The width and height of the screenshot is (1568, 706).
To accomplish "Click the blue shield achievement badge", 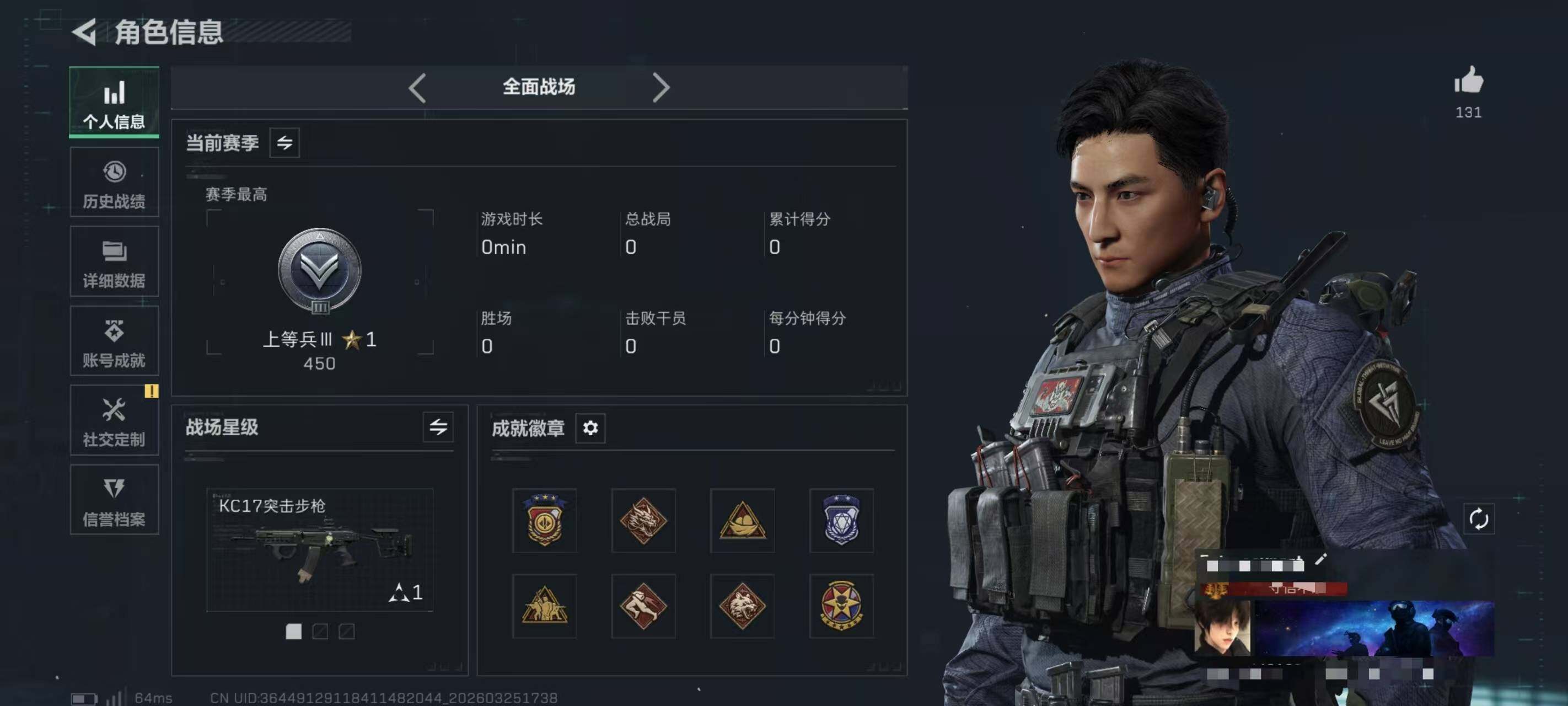I will click(x=841, y=520).
